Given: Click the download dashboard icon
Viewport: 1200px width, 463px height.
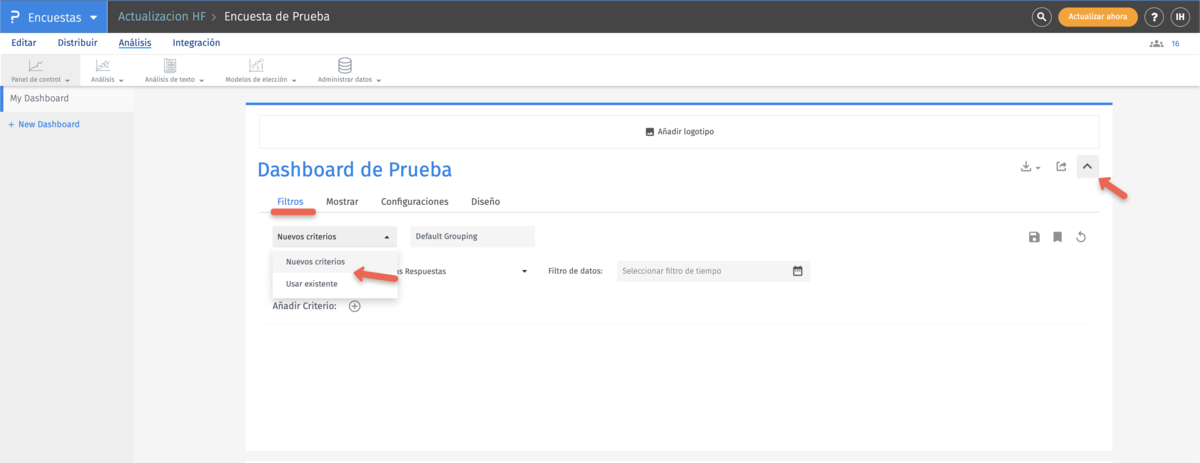Looking at the screenshot, I should click(1029, 167).
